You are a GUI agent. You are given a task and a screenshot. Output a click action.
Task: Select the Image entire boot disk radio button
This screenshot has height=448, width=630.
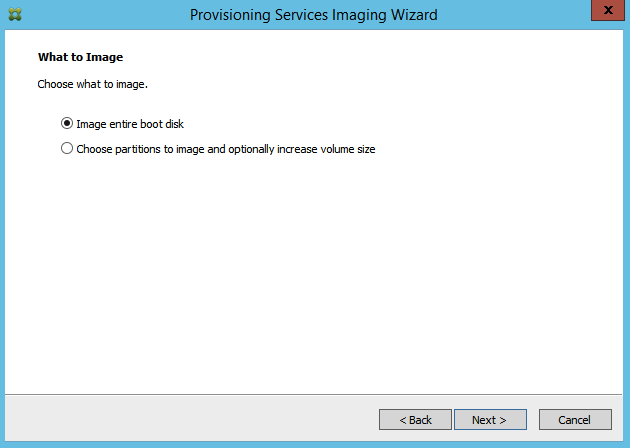pyautogui.click(x=67, y=123)
